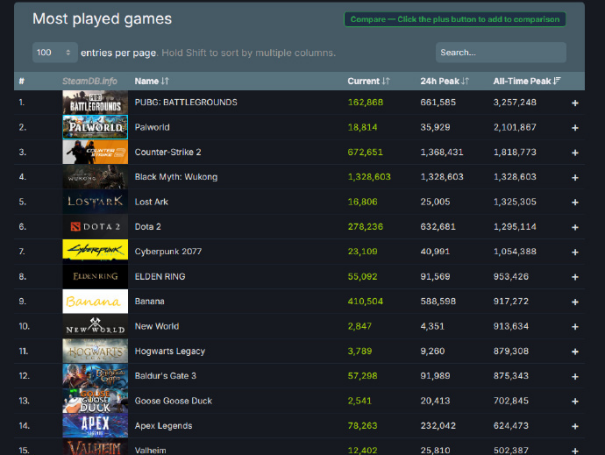Add Cyberpunk 2077 to comparison with plus
This screenshot has height=455, width=605.
(x=575, y=252)
